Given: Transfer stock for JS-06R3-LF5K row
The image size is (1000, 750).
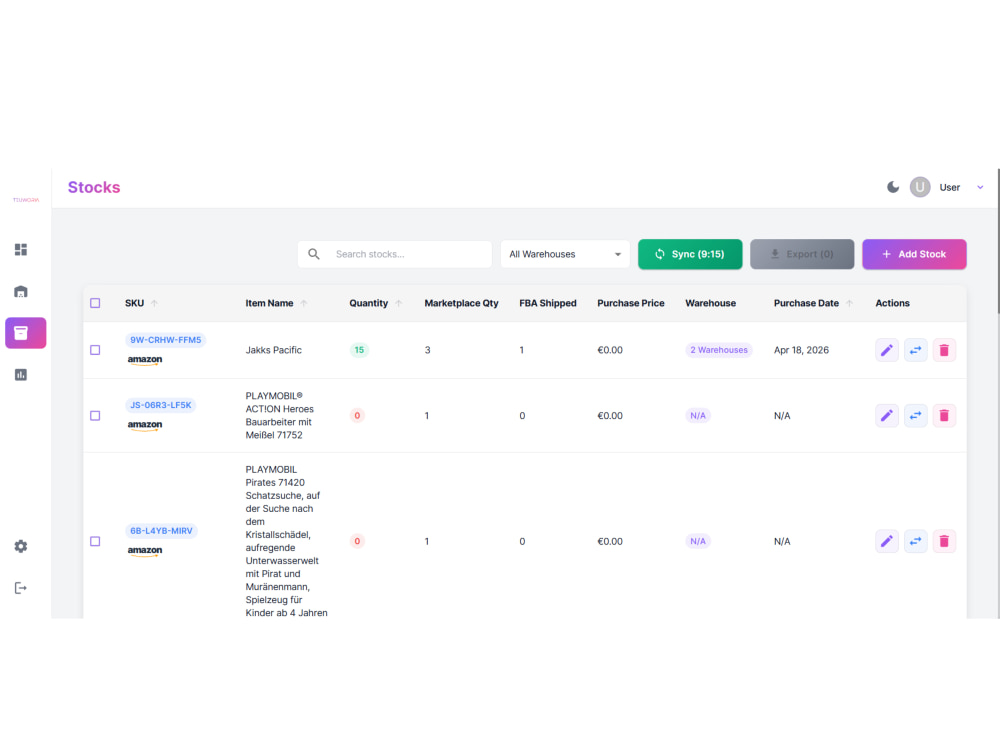Looking at the screenshot, I should [915, 416].
